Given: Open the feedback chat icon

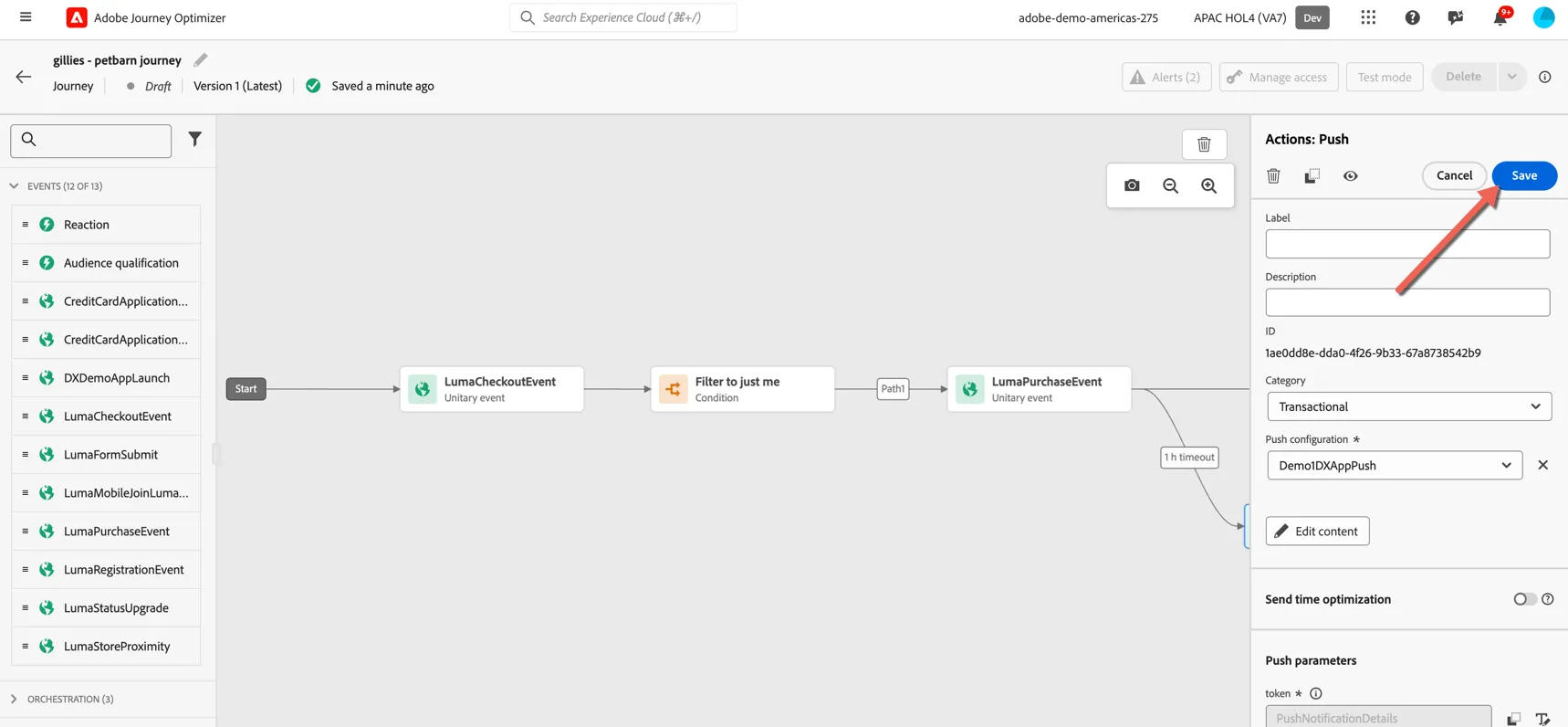Looking at the screenshot, I should coord(1456,17).
